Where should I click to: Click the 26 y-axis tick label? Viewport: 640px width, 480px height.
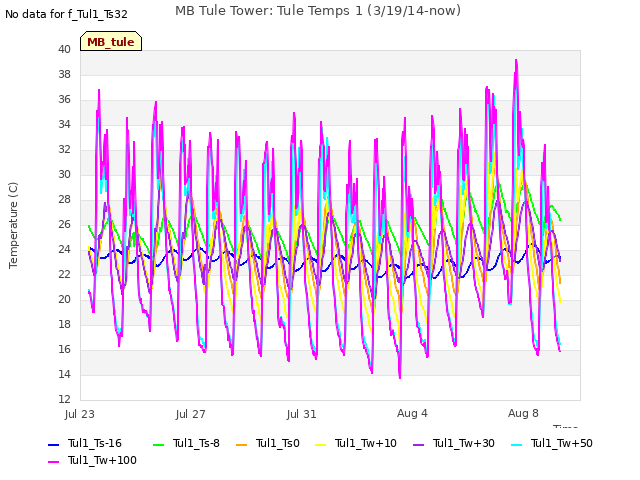point(64,224)
